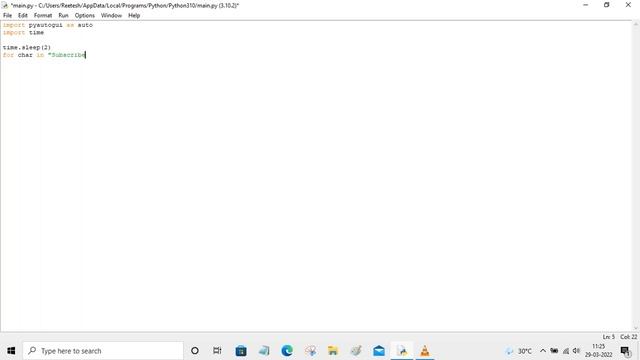The width and height of the screenshot is (640, 360).
Task: Click the 'time.sleep(2)' code line
Action: (27, 47)
